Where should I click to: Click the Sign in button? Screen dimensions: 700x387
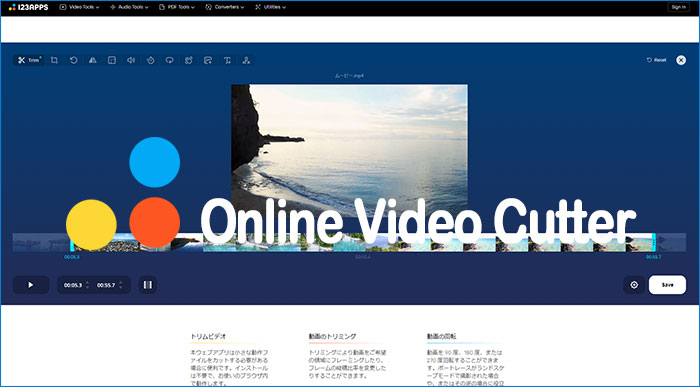click(678, 7)
